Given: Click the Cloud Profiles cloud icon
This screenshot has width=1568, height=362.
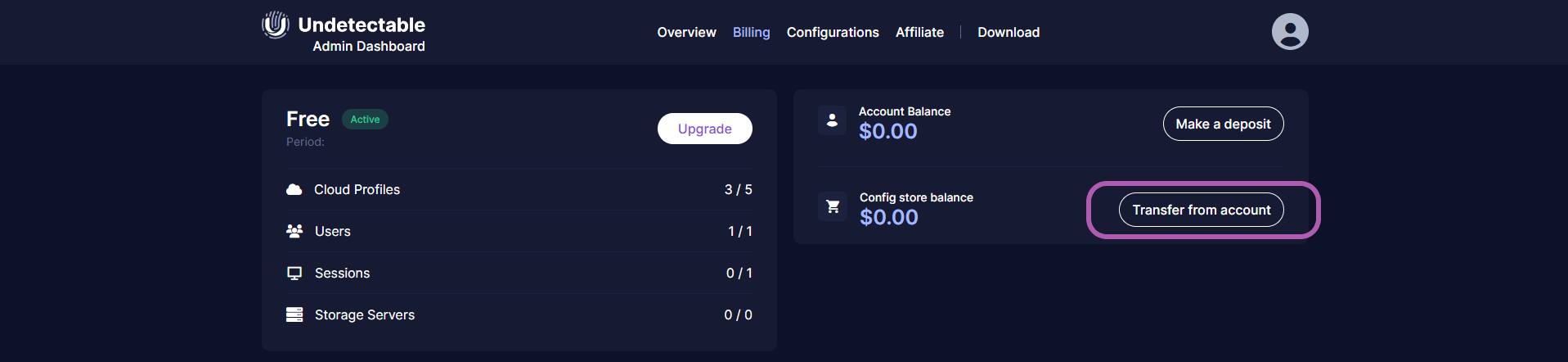Looking at the screenshot, I should click(294, 190).
